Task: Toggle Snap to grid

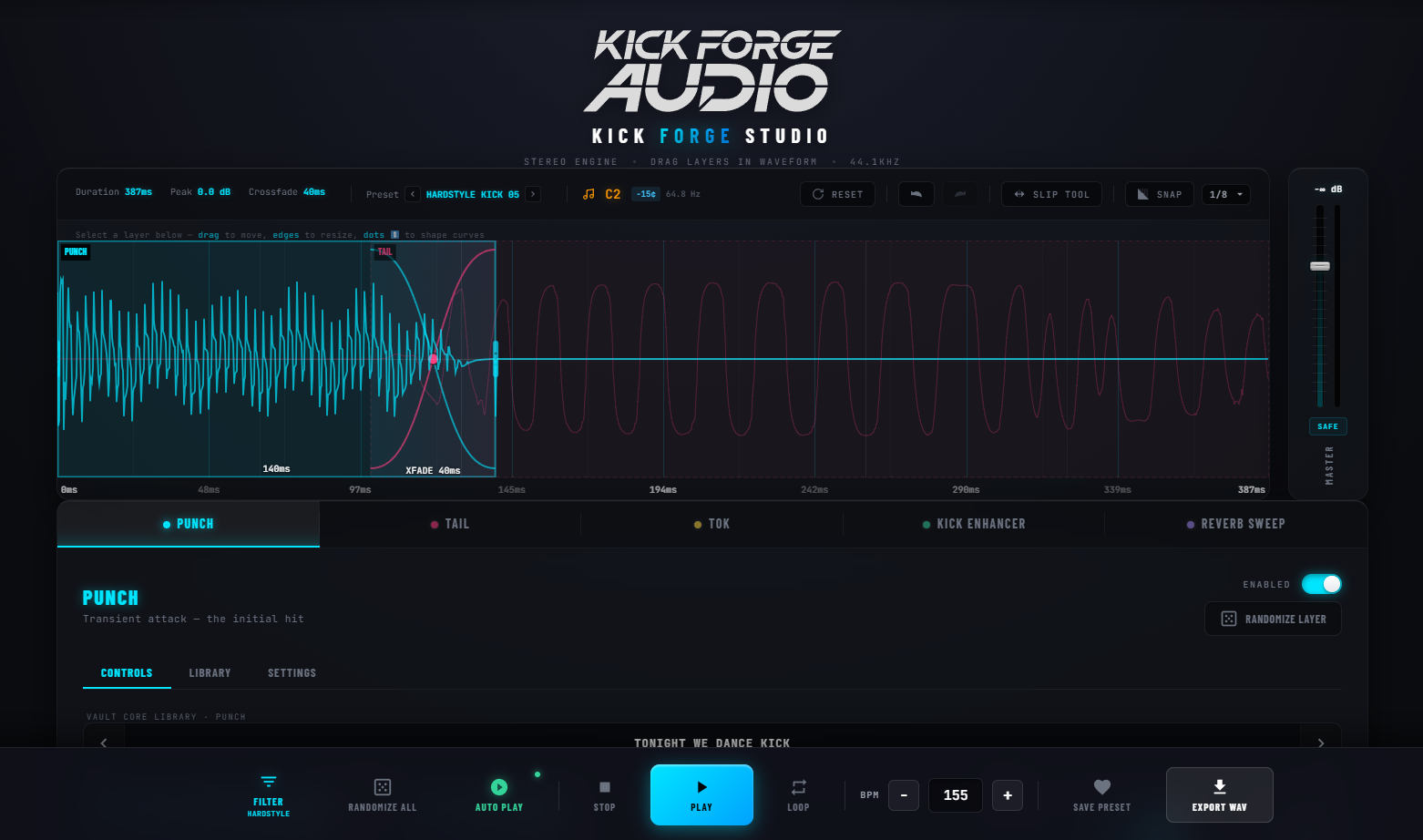Action: click(1159, 194)
